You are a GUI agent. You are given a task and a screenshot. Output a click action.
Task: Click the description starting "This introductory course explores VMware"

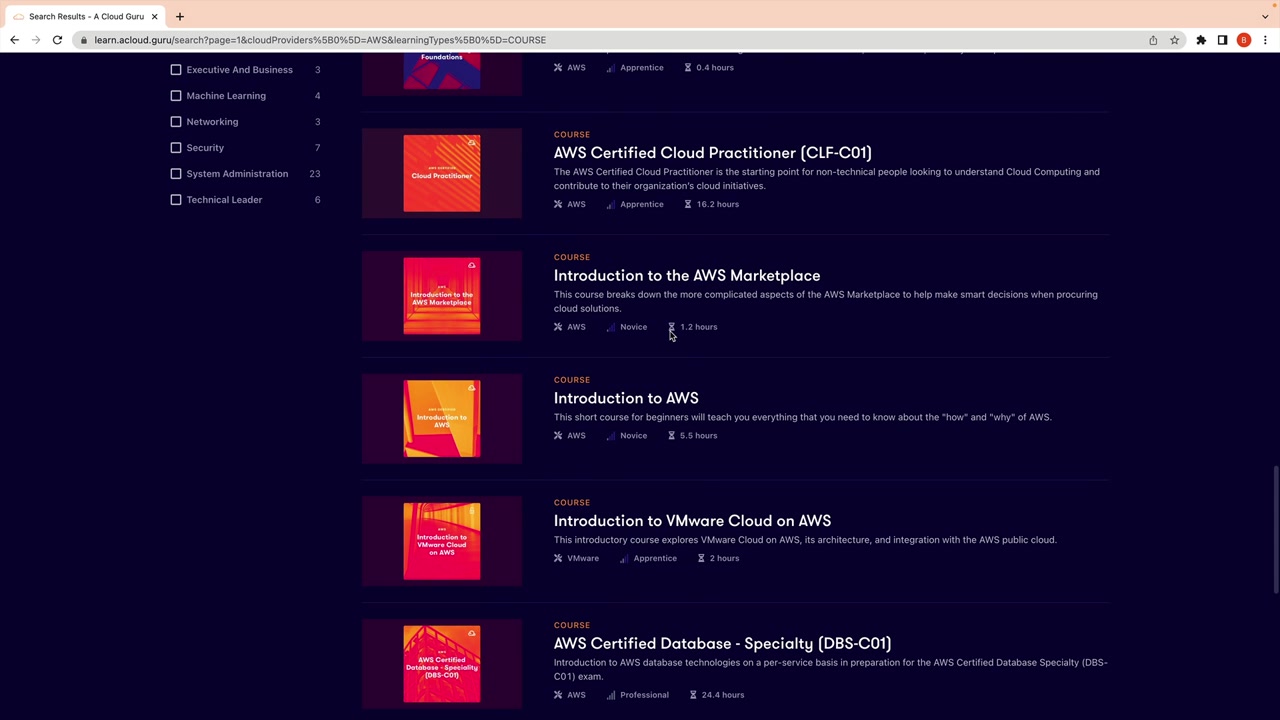click(805, 540)
